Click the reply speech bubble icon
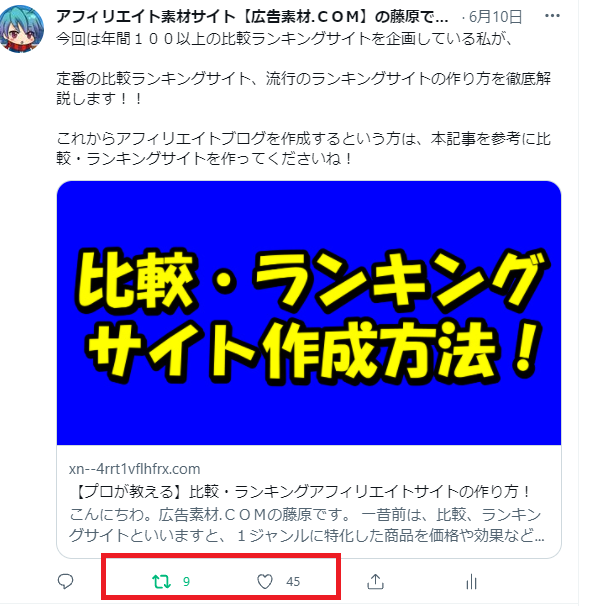Viewport: 591px width, 606px height. [65, 581]
